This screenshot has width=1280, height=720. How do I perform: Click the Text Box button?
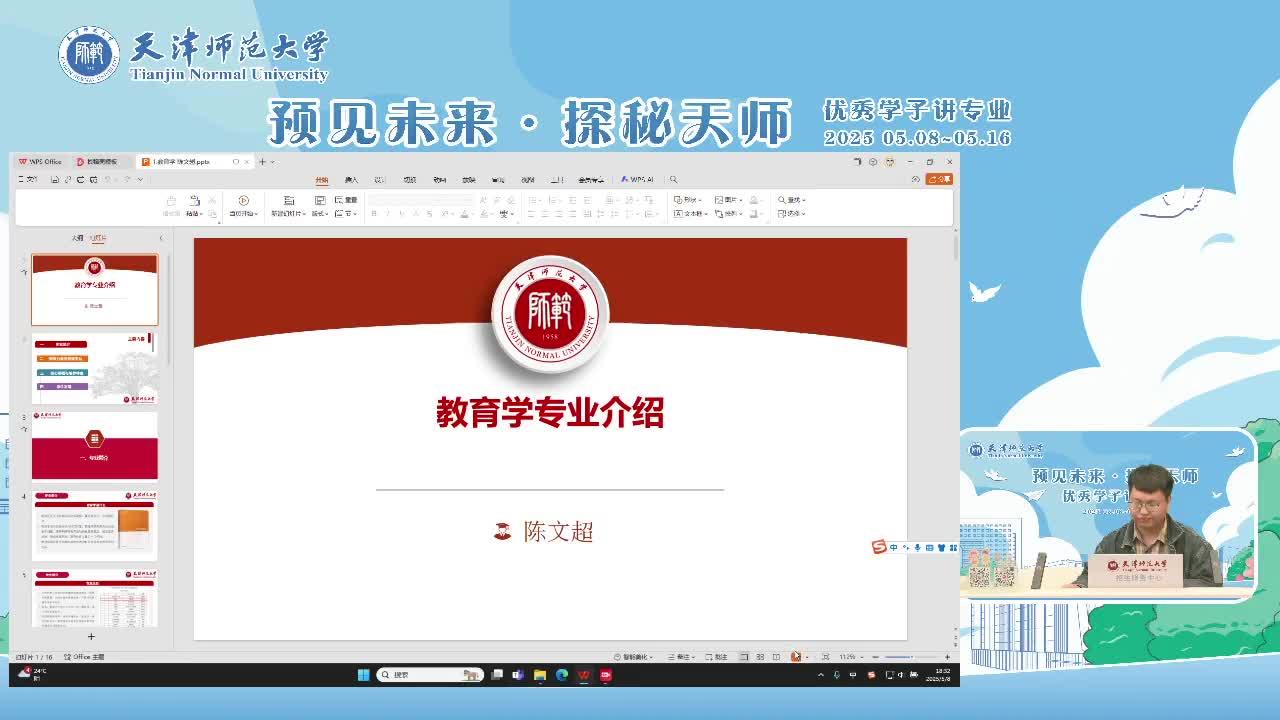point(690,214)
